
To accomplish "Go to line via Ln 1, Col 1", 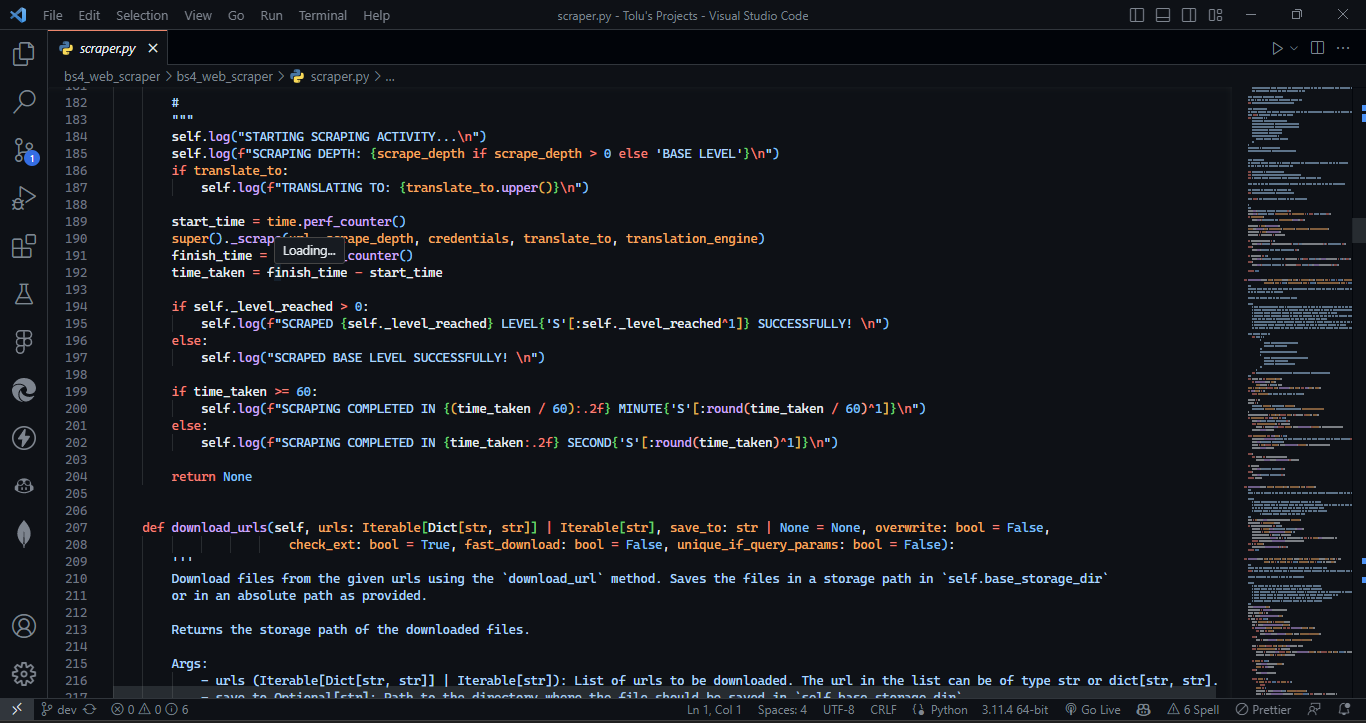I will click(x=714, y=709).
